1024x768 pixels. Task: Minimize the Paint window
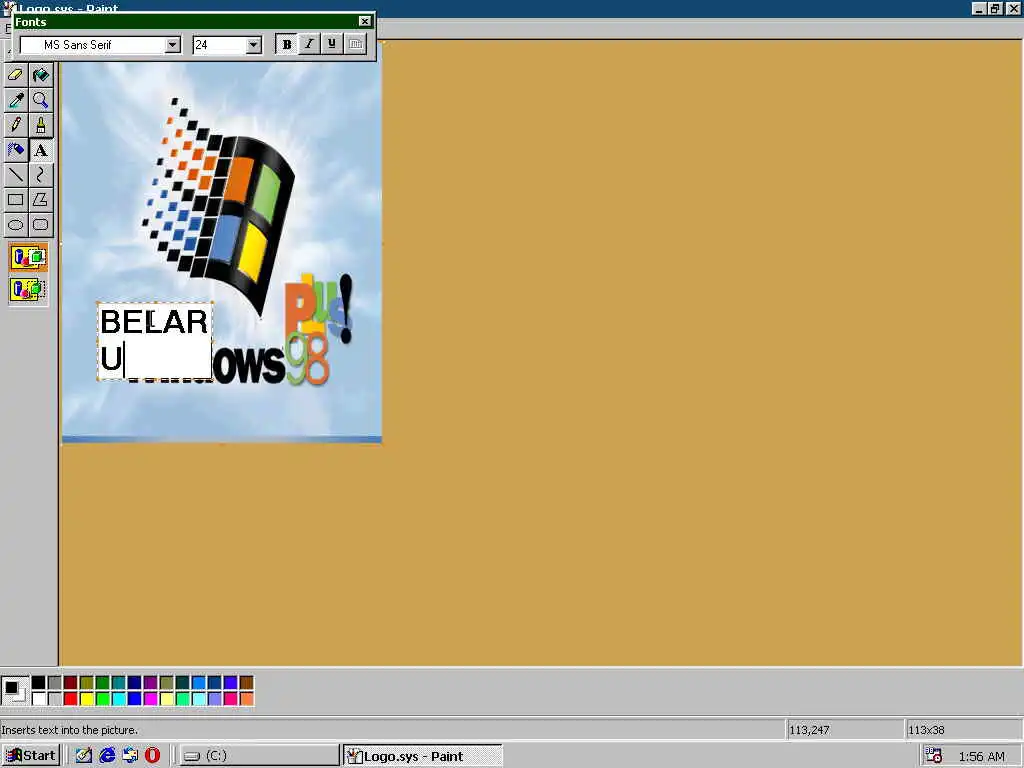979,8
